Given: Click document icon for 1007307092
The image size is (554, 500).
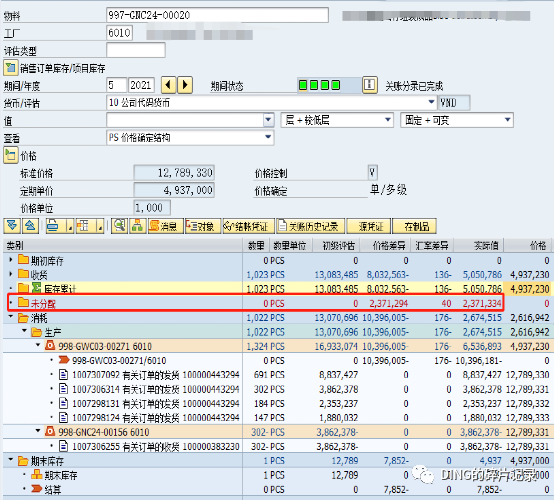Looking at the screenshot, I should pyautogui.click(x=63, y=374).
